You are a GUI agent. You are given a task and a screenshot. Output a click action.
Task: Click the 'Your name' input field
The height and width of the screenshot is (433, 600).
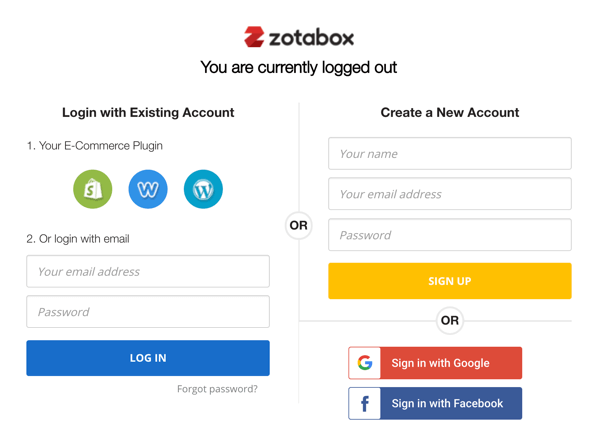[450, 154]
